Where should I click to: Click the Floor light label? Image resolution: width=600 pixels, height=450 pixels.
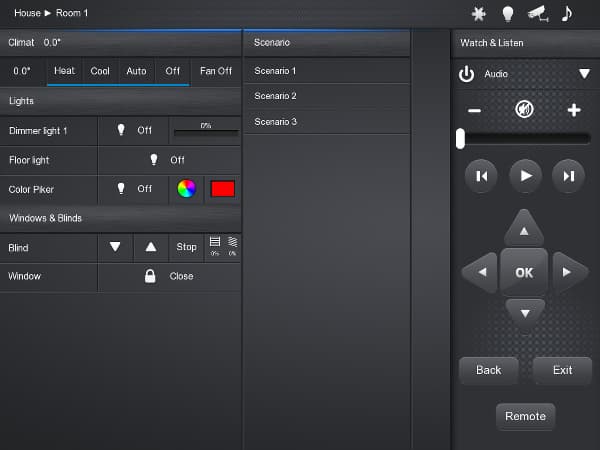(x=29, y=160)
